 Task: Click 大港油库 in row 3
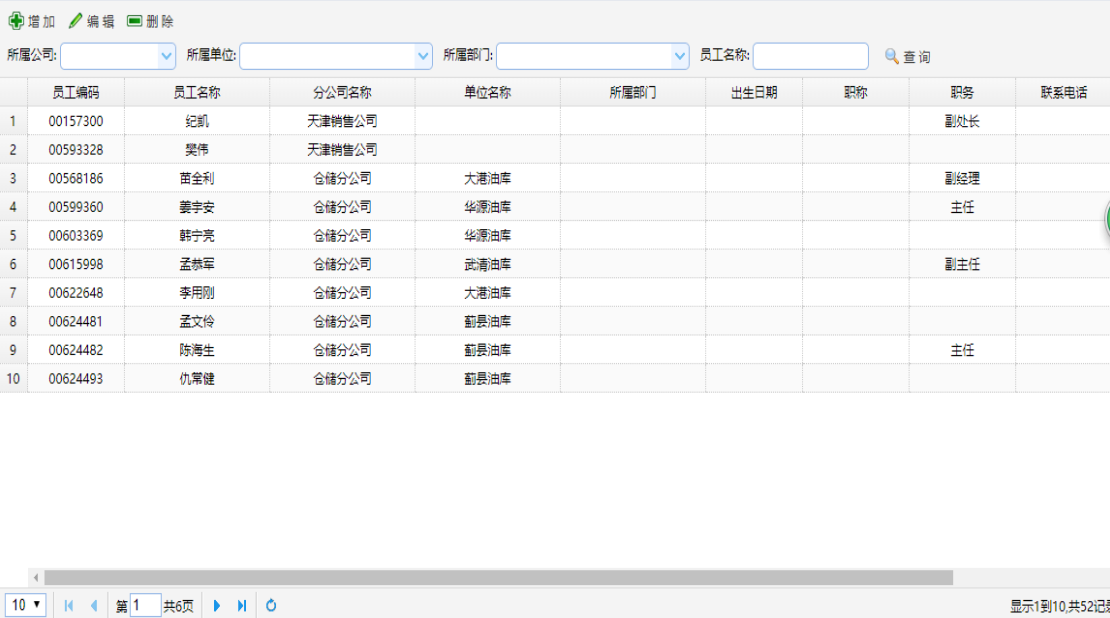[x=488, y=178]
